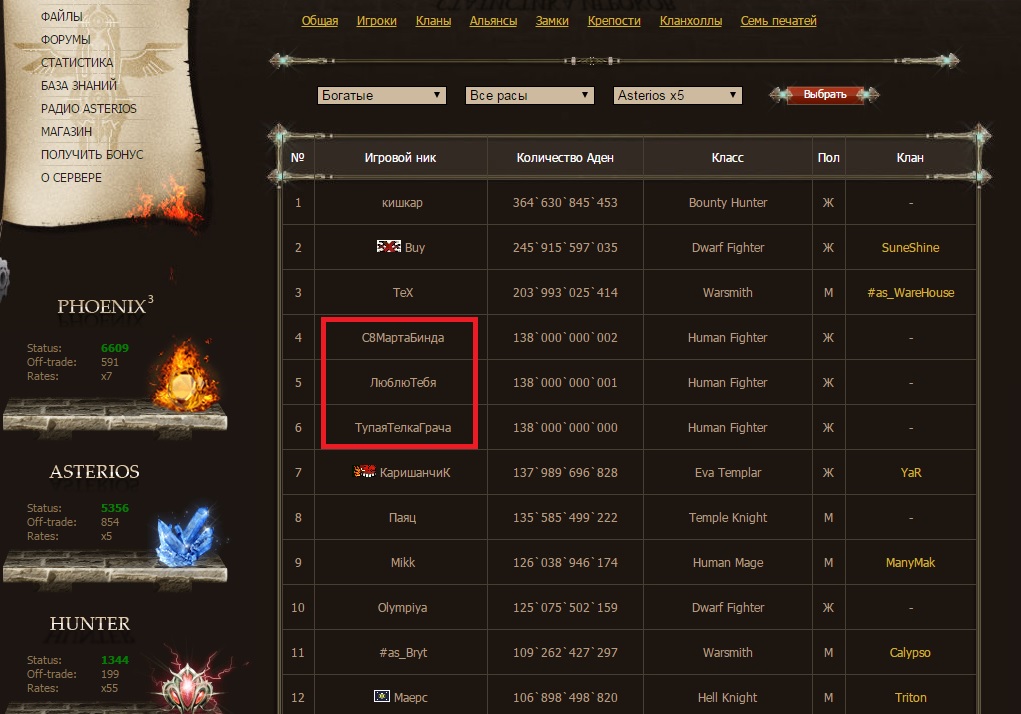
Task: Switch to the Игроки statistics tab
Action: (376, 21)
